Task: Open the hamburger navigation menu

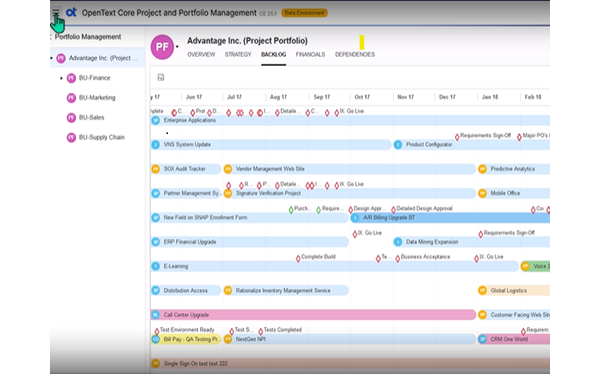Action: (x=56, y=13)
